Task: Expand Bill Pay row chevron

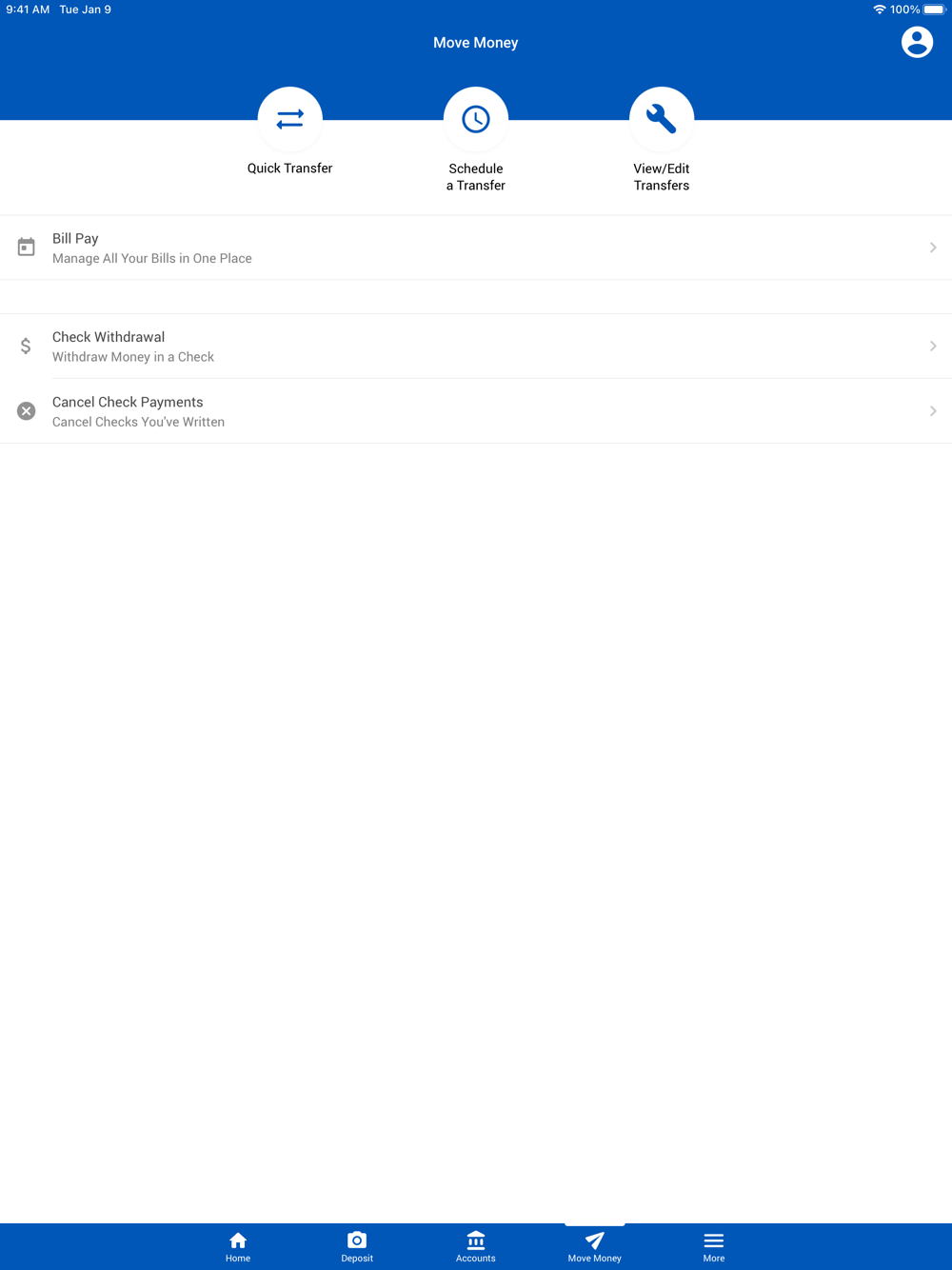Action: click(933, 248)
